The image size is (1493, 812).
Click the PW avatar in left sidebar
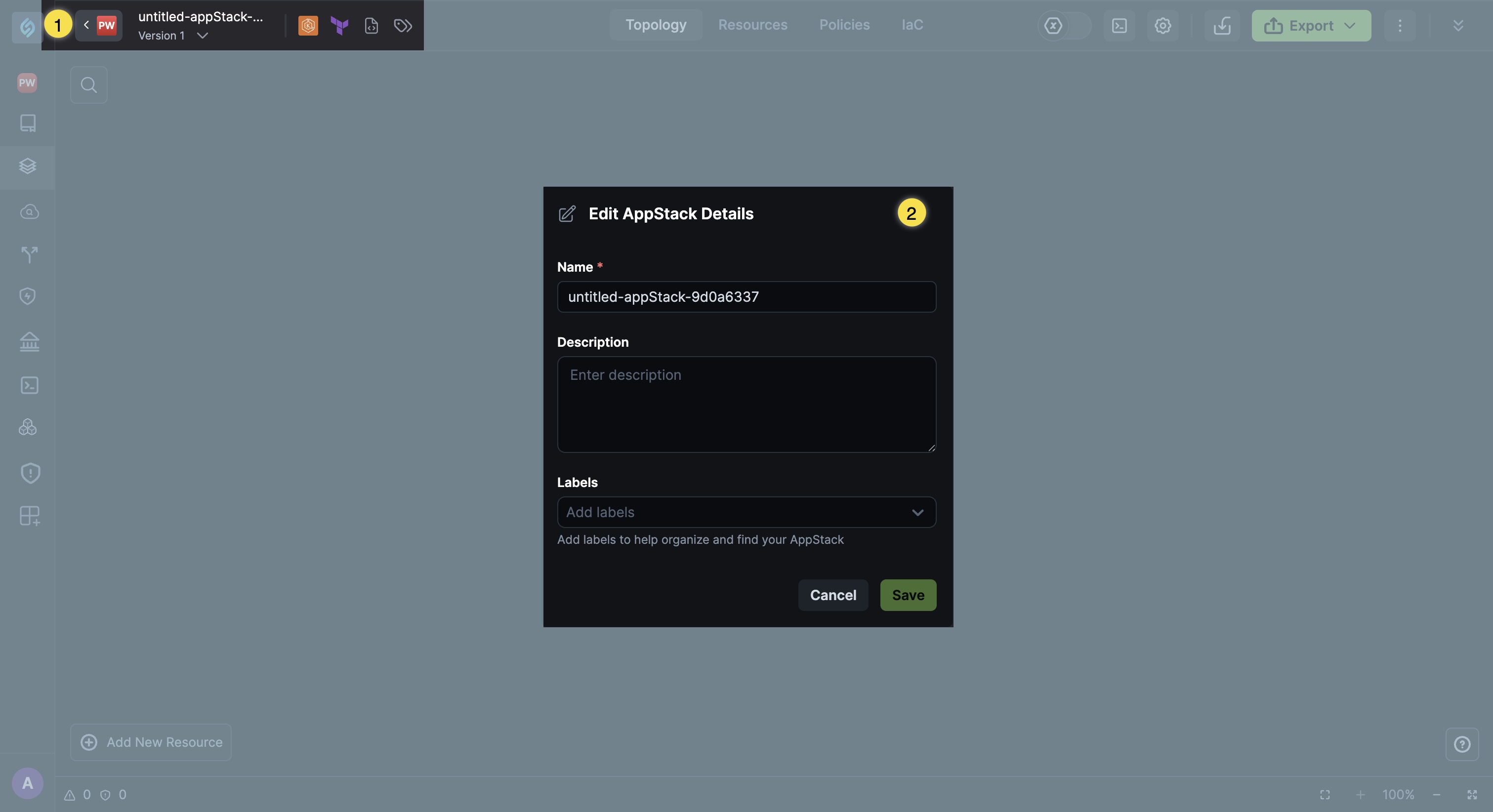click(27, 82)
